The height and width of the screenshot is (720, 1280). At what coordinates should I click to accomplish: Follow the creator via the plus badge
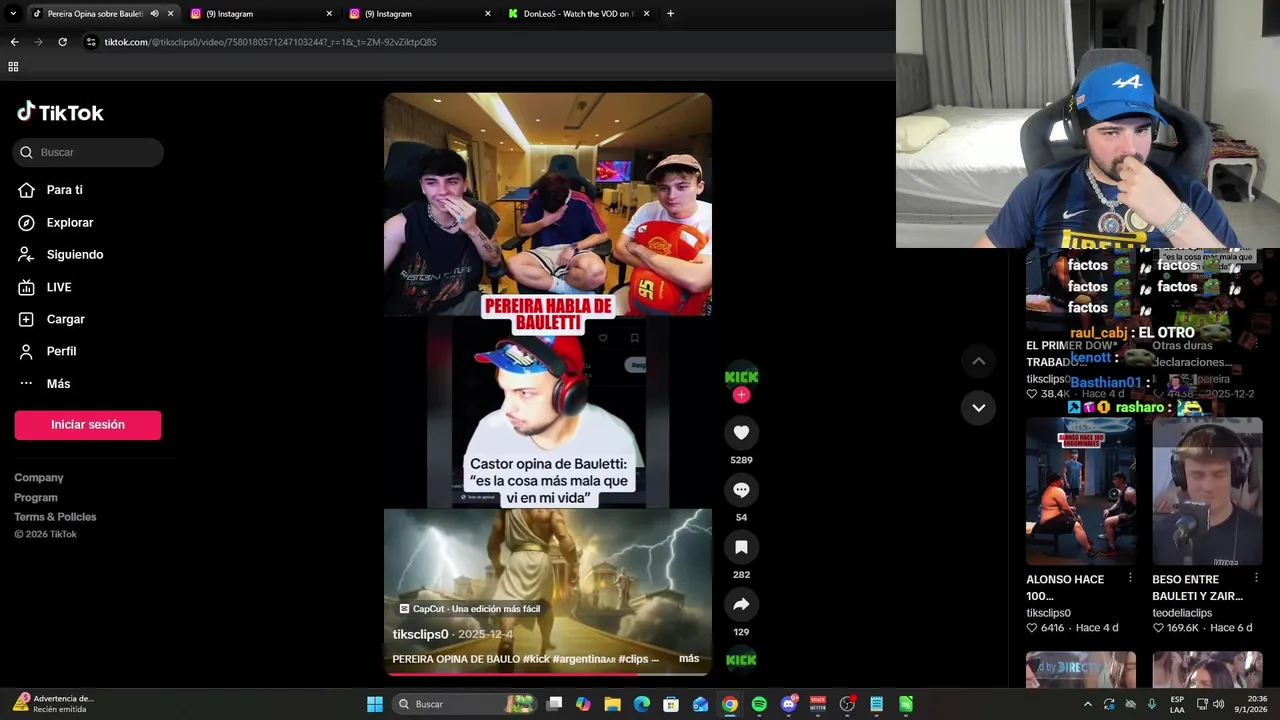pyautogui.click(x=741, y=395)
